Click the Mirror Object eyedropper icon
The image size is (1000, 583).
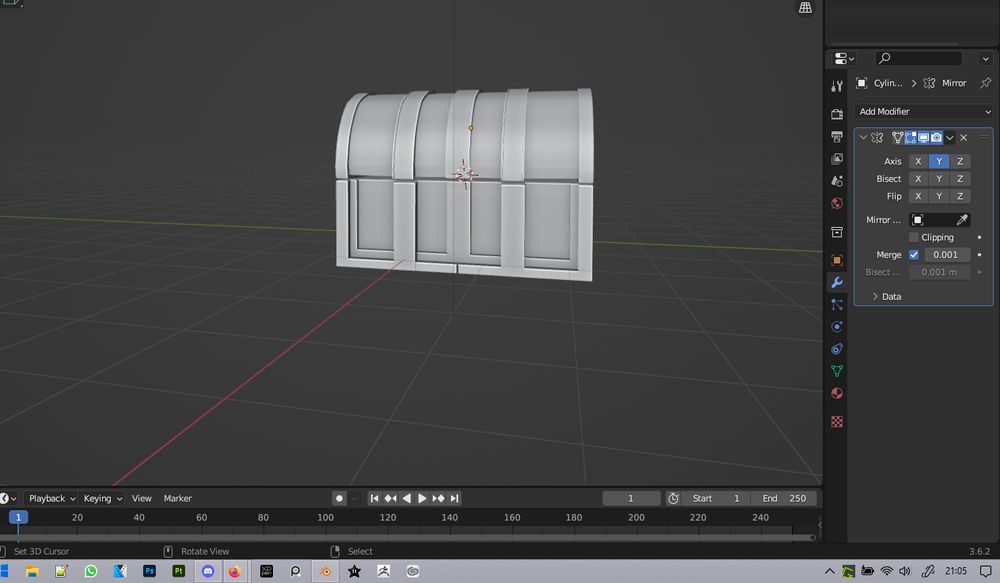[x=962, y=220]
